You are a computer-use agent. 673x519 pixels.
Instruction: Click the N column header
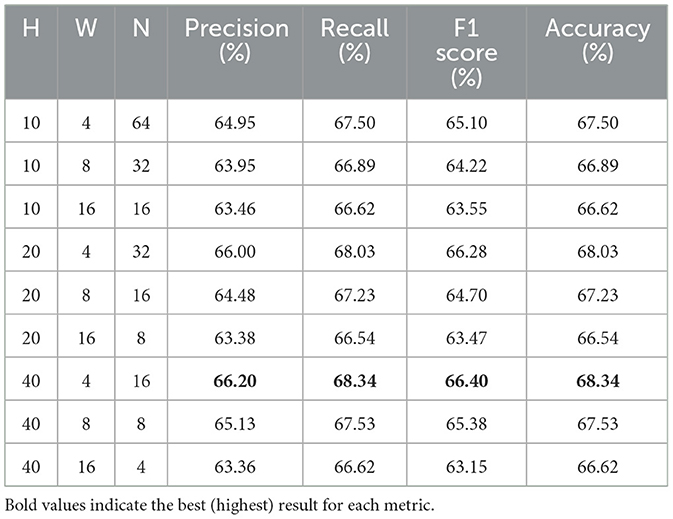coord(141,52)
